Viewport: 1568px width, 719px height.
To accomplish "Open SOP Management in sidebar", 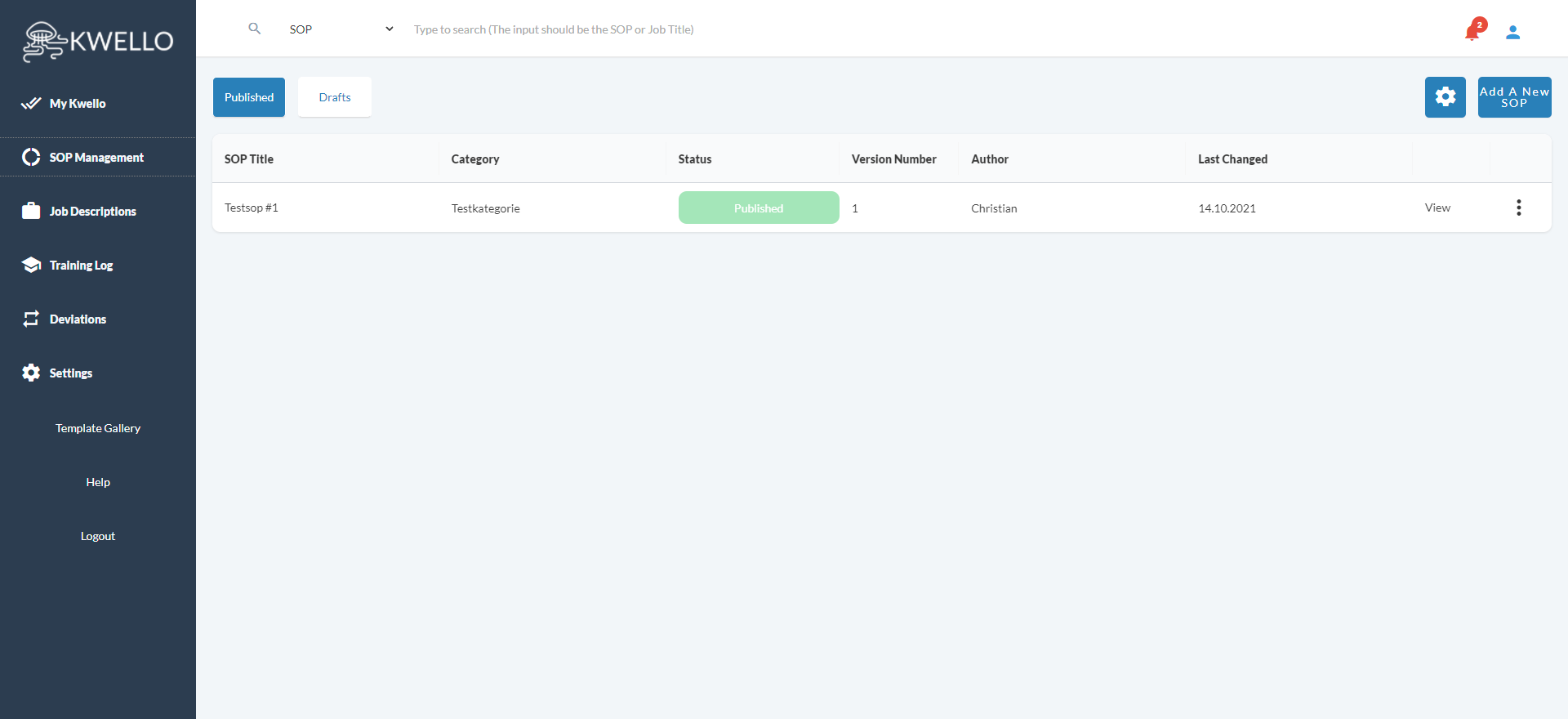I will (x=96, y=158).
